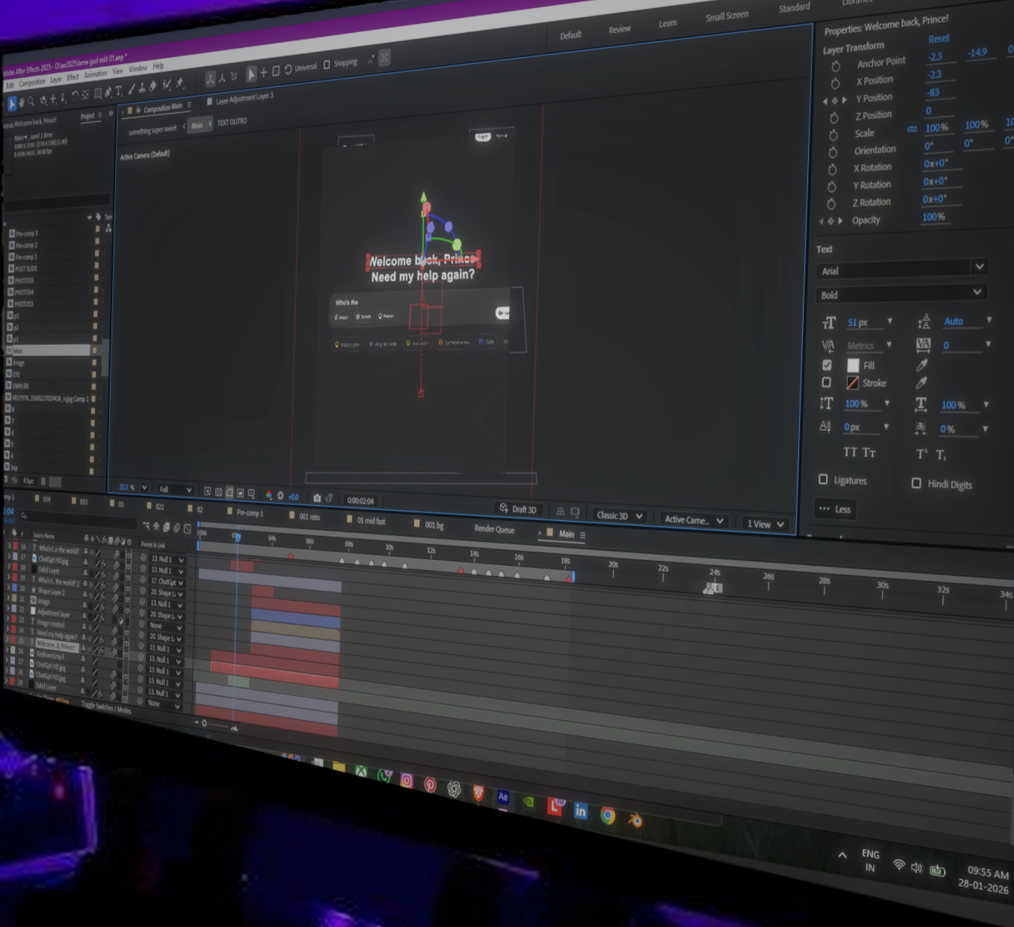Viewport: 1014px width, 927px height.
Task: Click the Fill color eyedropper
Action: 921,365
